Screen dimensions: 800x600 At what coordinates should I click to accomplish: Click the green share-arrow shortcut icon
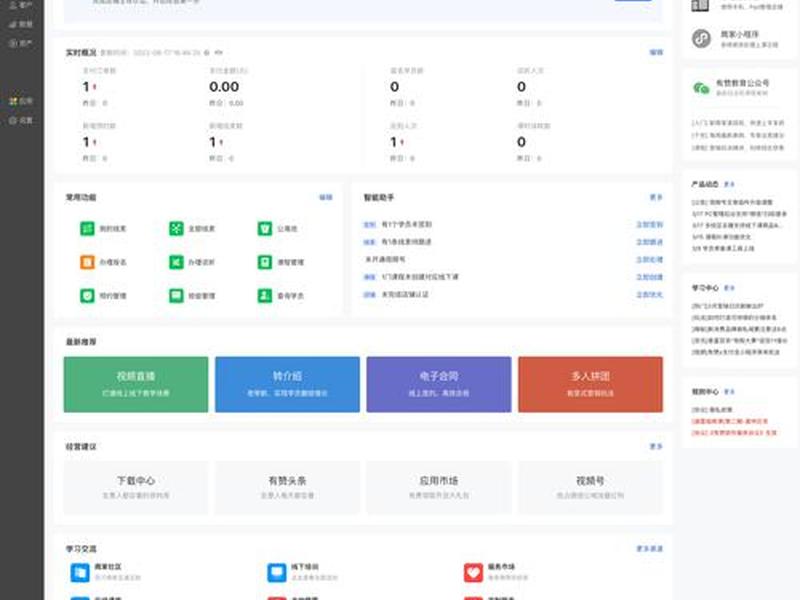[176, 262]
